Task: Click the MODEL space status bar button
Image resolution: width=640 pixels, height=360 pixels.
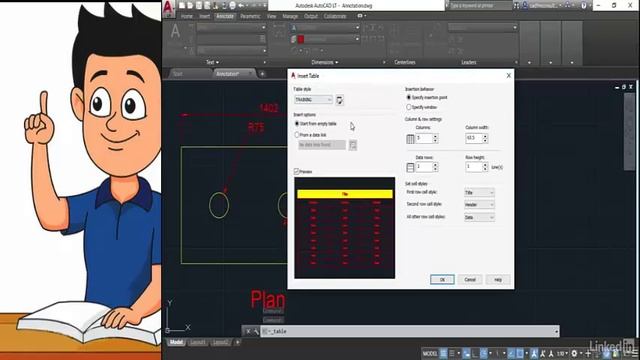Action: [x=430, y=353]
